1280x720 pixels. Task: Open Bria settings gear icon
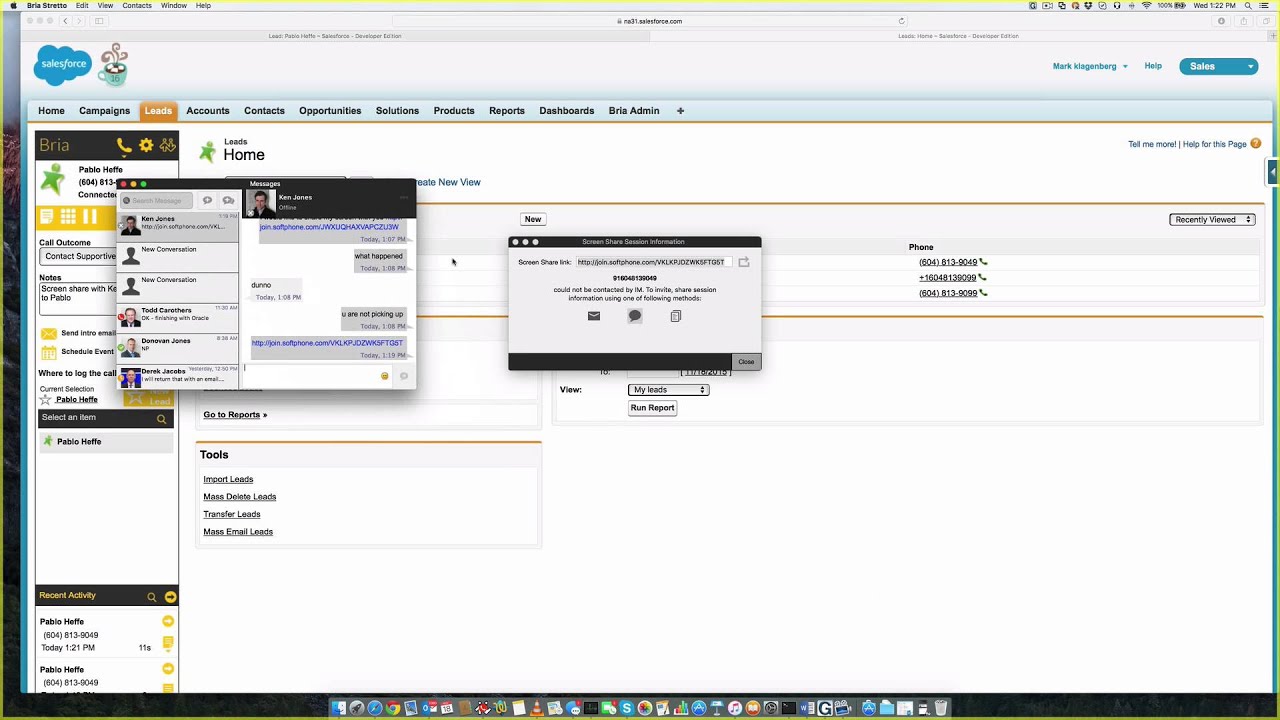[x=146, y=146]
